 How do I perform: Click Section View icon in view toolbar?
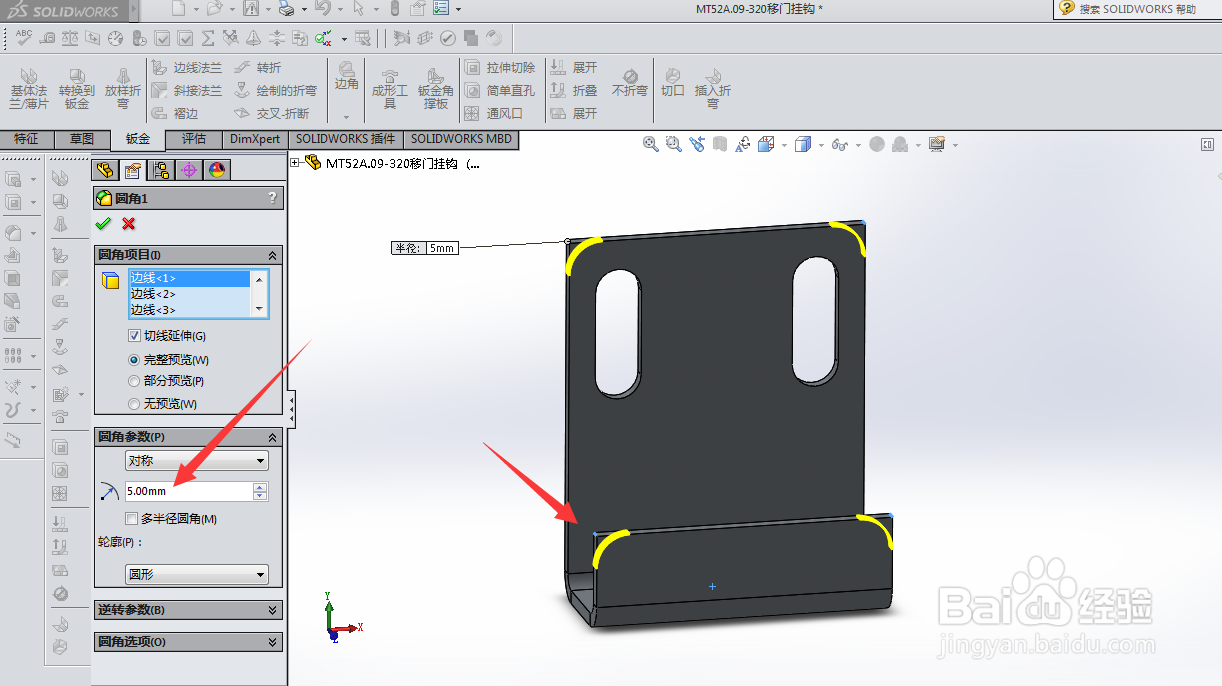pos(721,144)
